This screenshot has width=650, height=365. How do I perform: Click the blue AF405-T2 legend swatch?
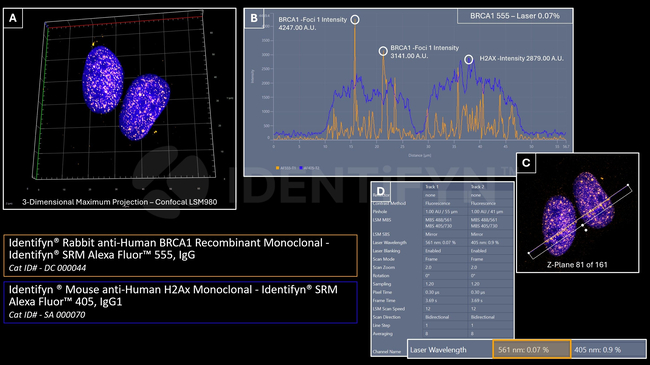(x=301, y=168)
